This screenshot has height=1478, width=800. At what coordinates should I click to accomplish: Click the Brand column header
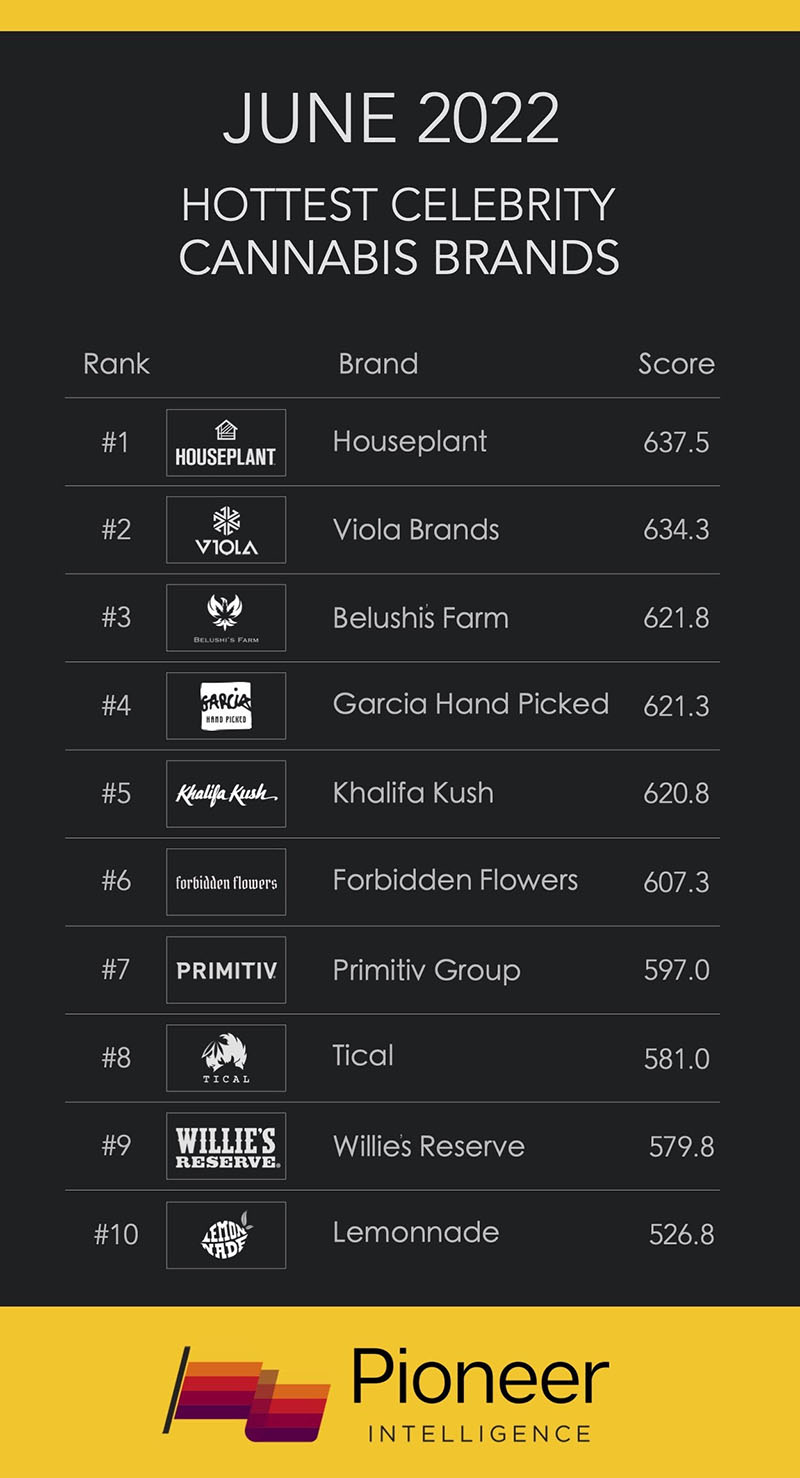click(378, 363)
